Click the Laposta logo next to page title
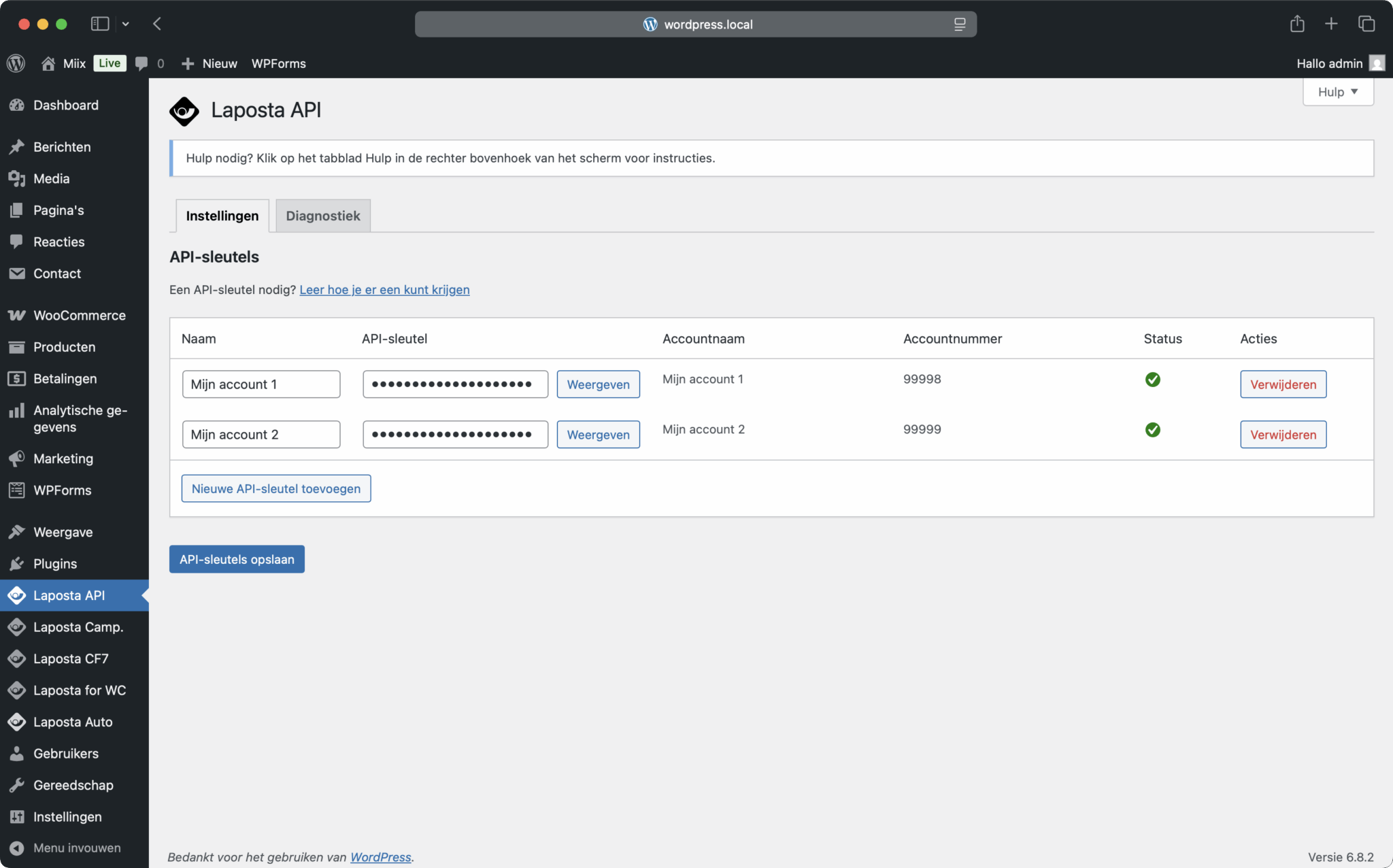Image resolution: width=1393 pixels, height=868 pixels. point(184,111)
